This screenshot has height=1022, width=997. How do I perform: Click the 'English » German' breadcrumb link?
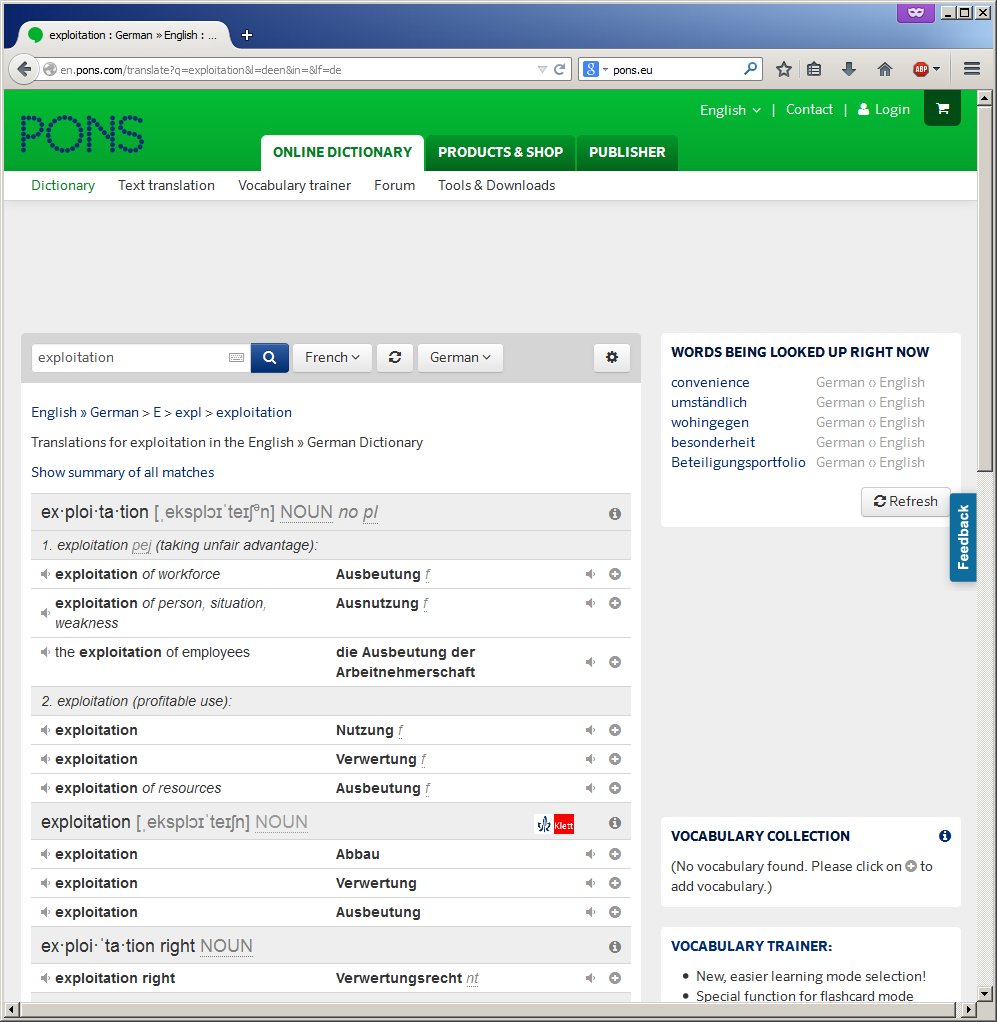[x=85, y=413]
